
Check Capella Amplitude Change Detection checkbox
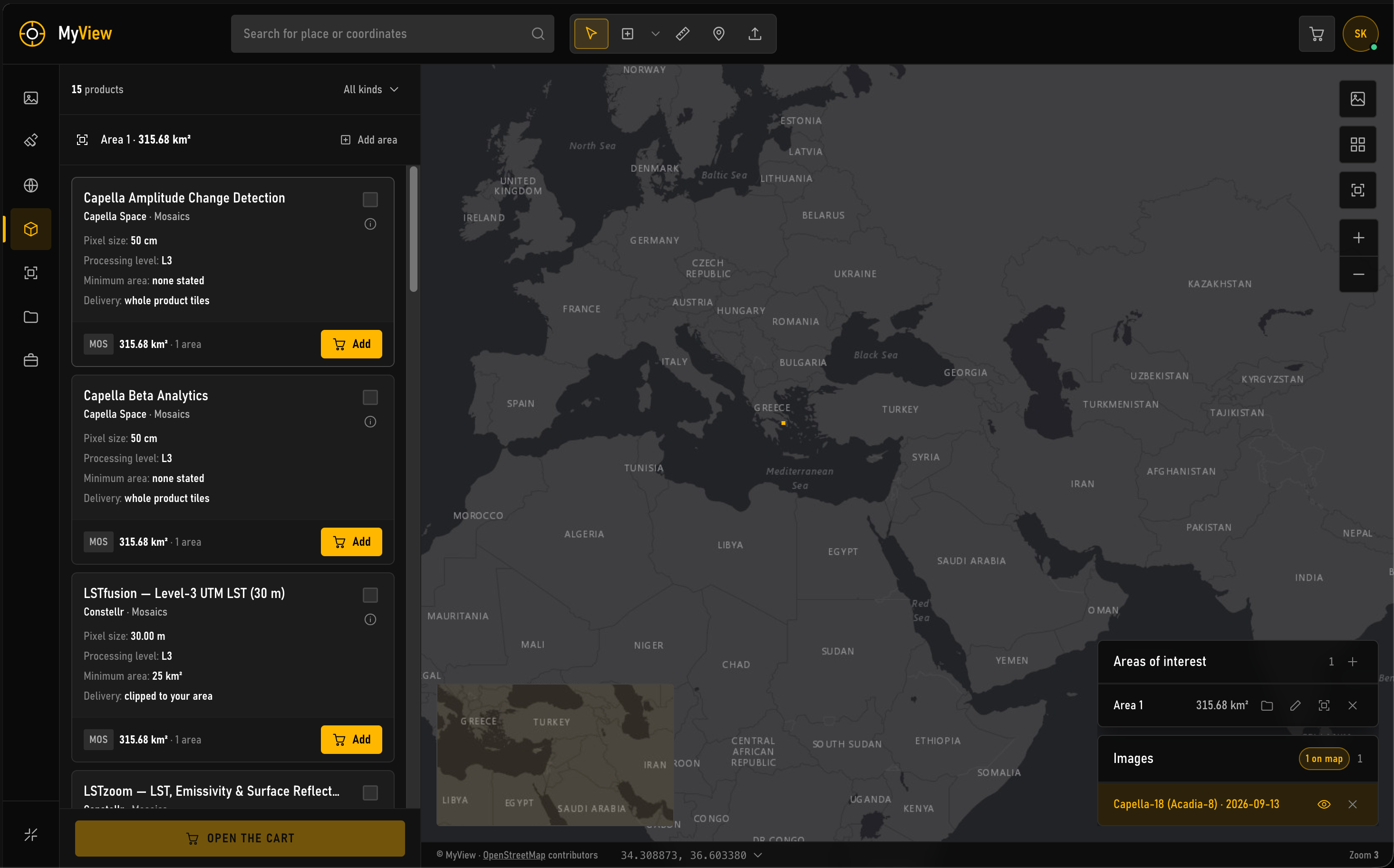click(x=370, y=200)
